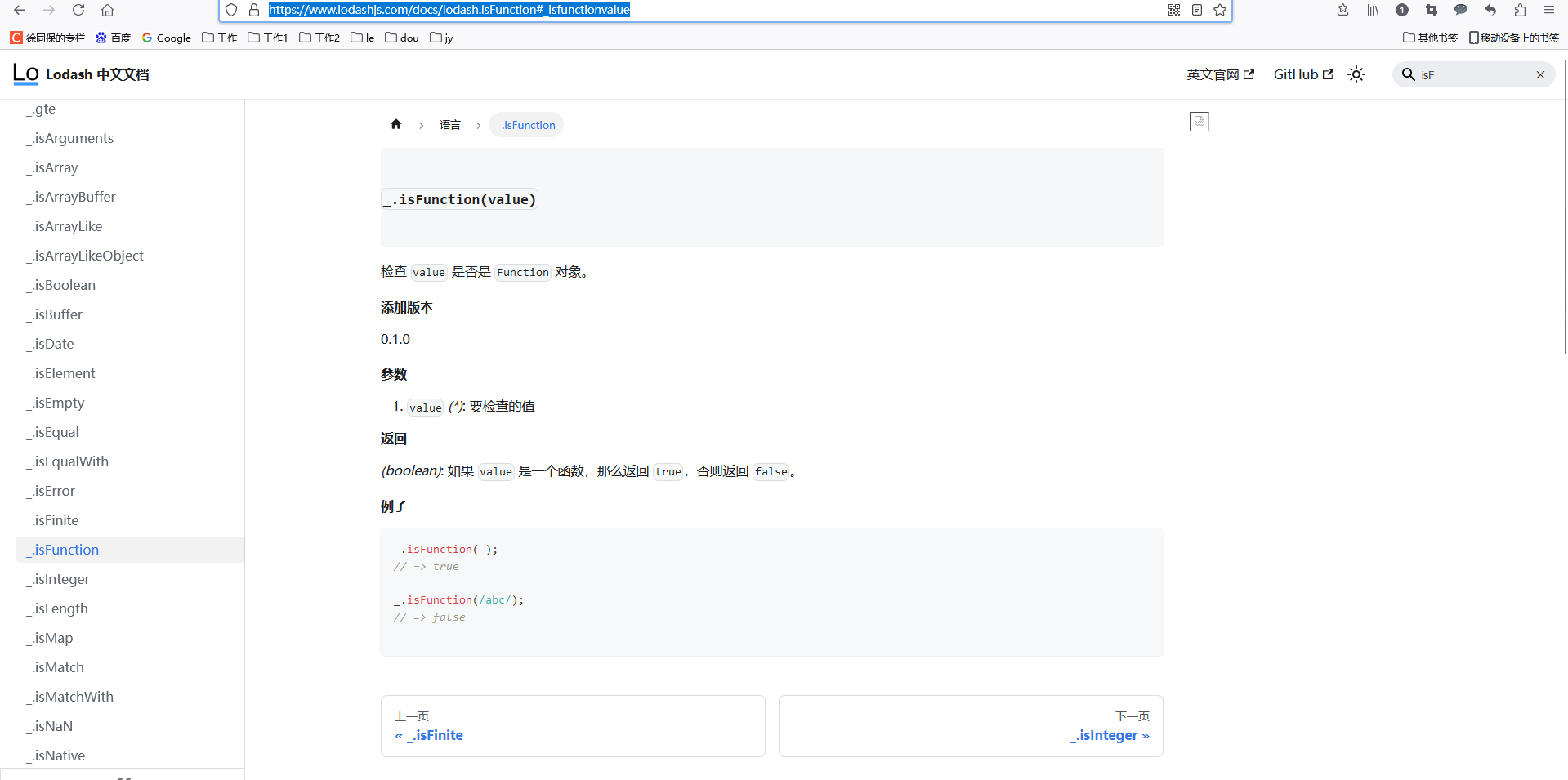Click the Lodash logo in the header
The width and height of the screenshot is (1568, 780).
click(25, 74)
